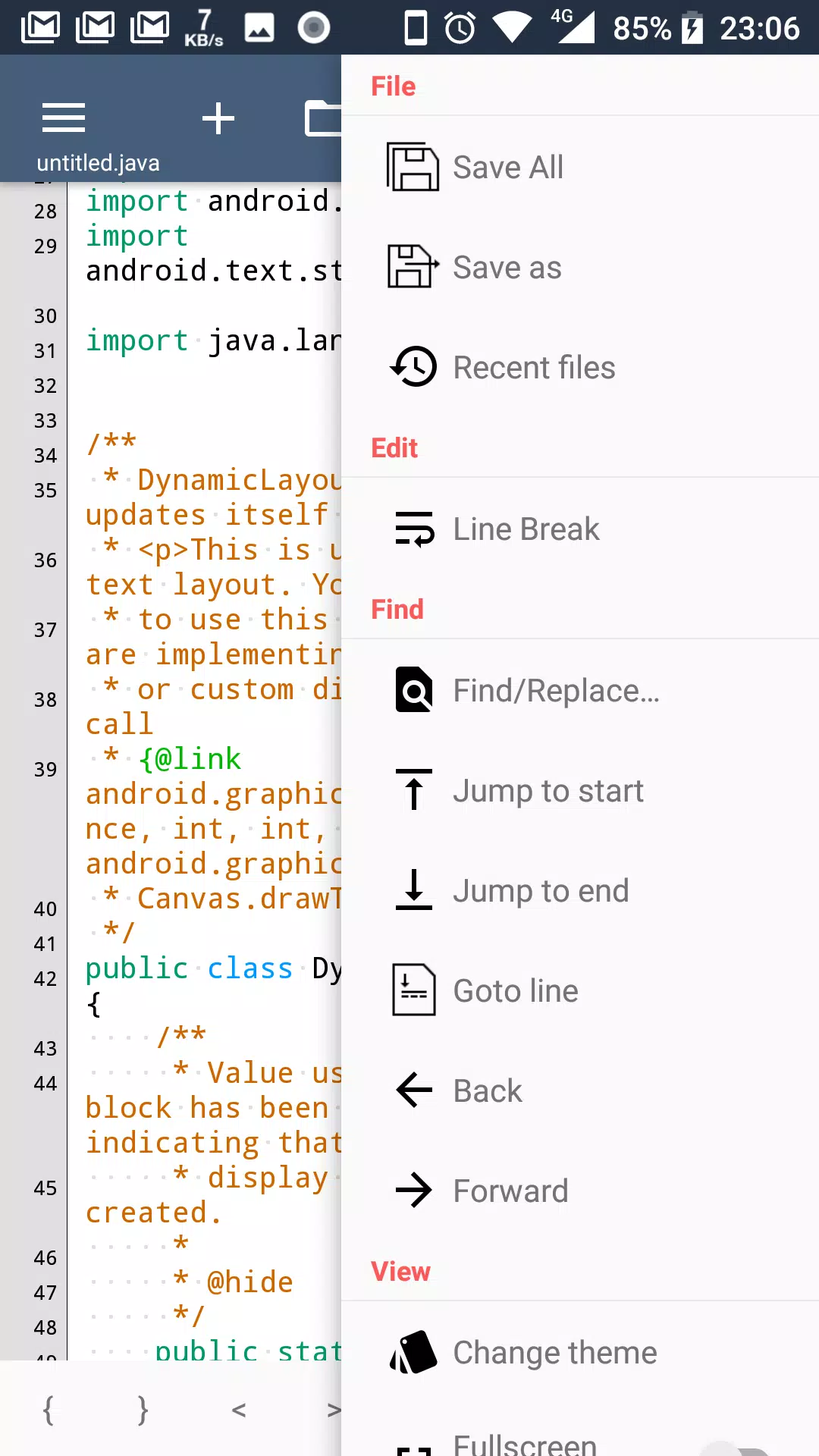The image size is (819, 1456).
Task: Tap the Find/Replace magnifier icon
Action: (x=414, y=690)
